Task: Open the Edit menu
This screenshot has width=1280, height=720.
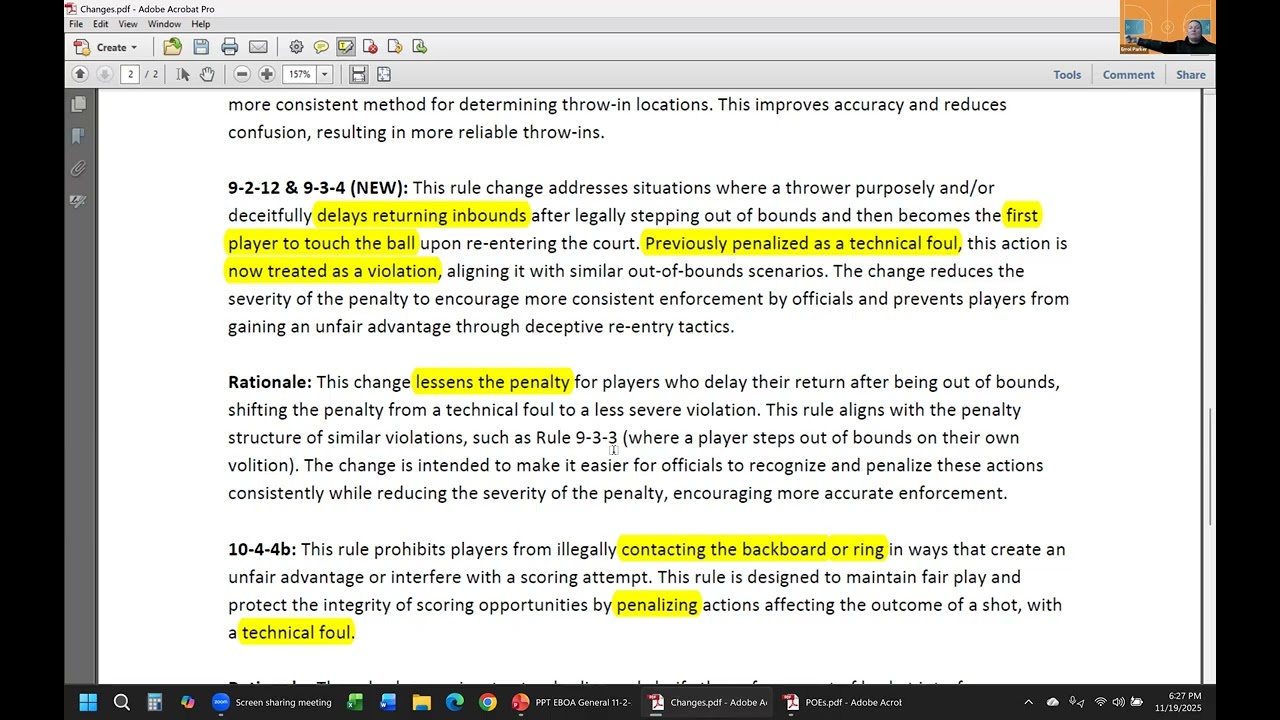Action: point(101,24)
